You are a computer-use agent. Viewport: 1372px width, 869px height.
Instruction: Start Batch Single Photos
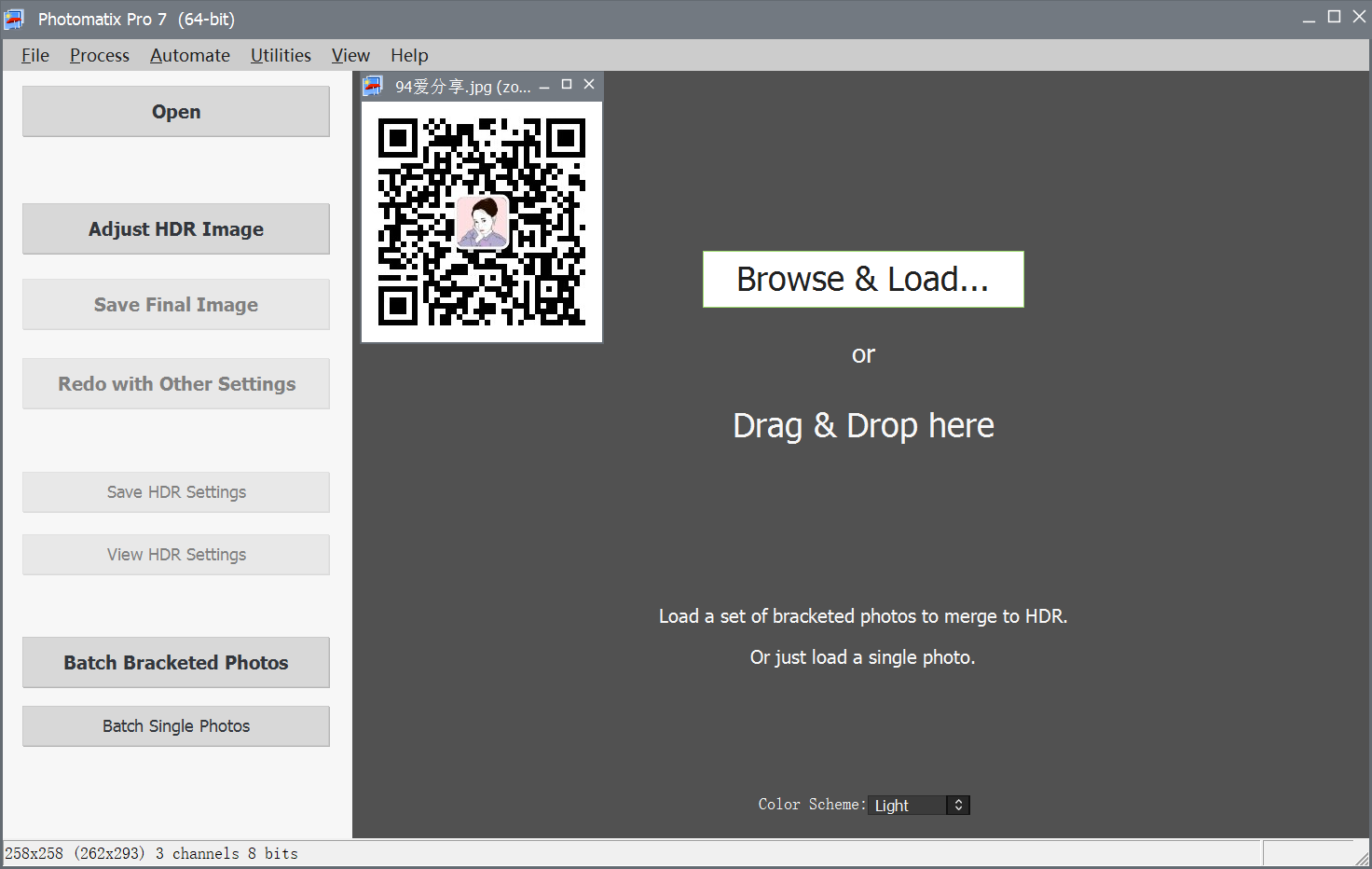pyautogui.click(x=176, y=726)
